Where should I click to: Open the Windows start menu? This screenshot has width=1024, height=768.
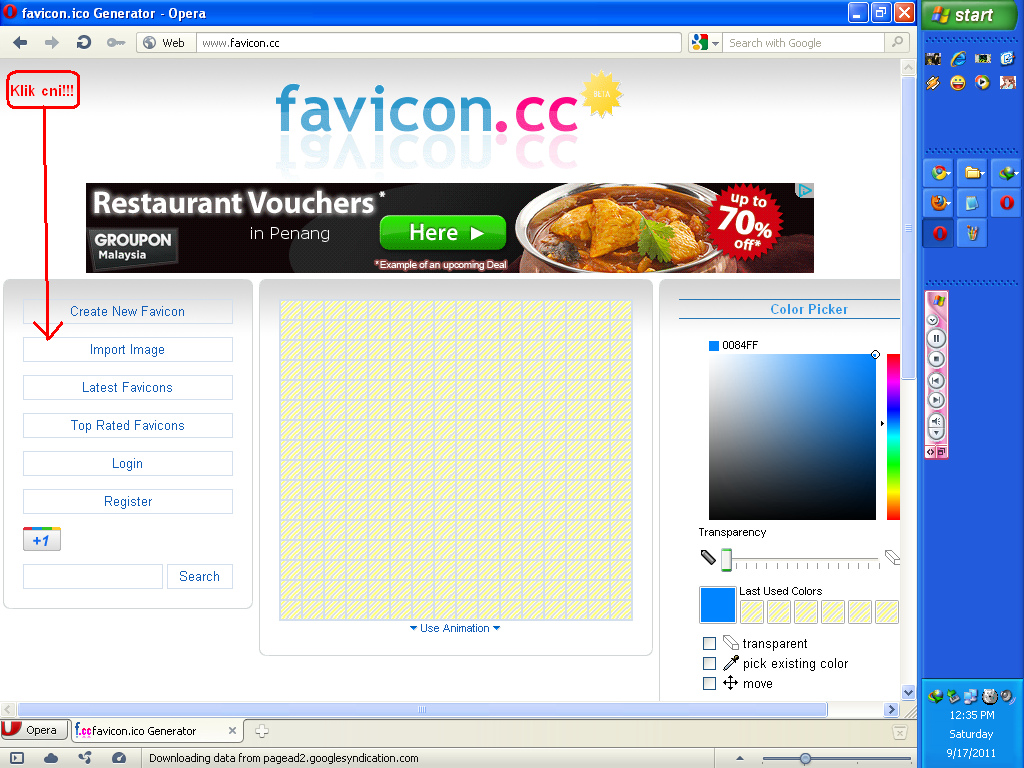969,15
